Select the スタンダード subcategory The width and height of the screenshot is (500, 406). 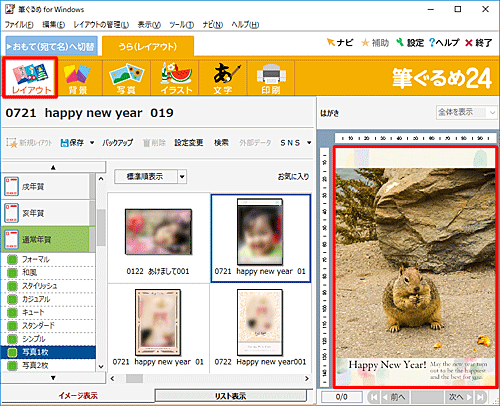click(x=48, y=326)
